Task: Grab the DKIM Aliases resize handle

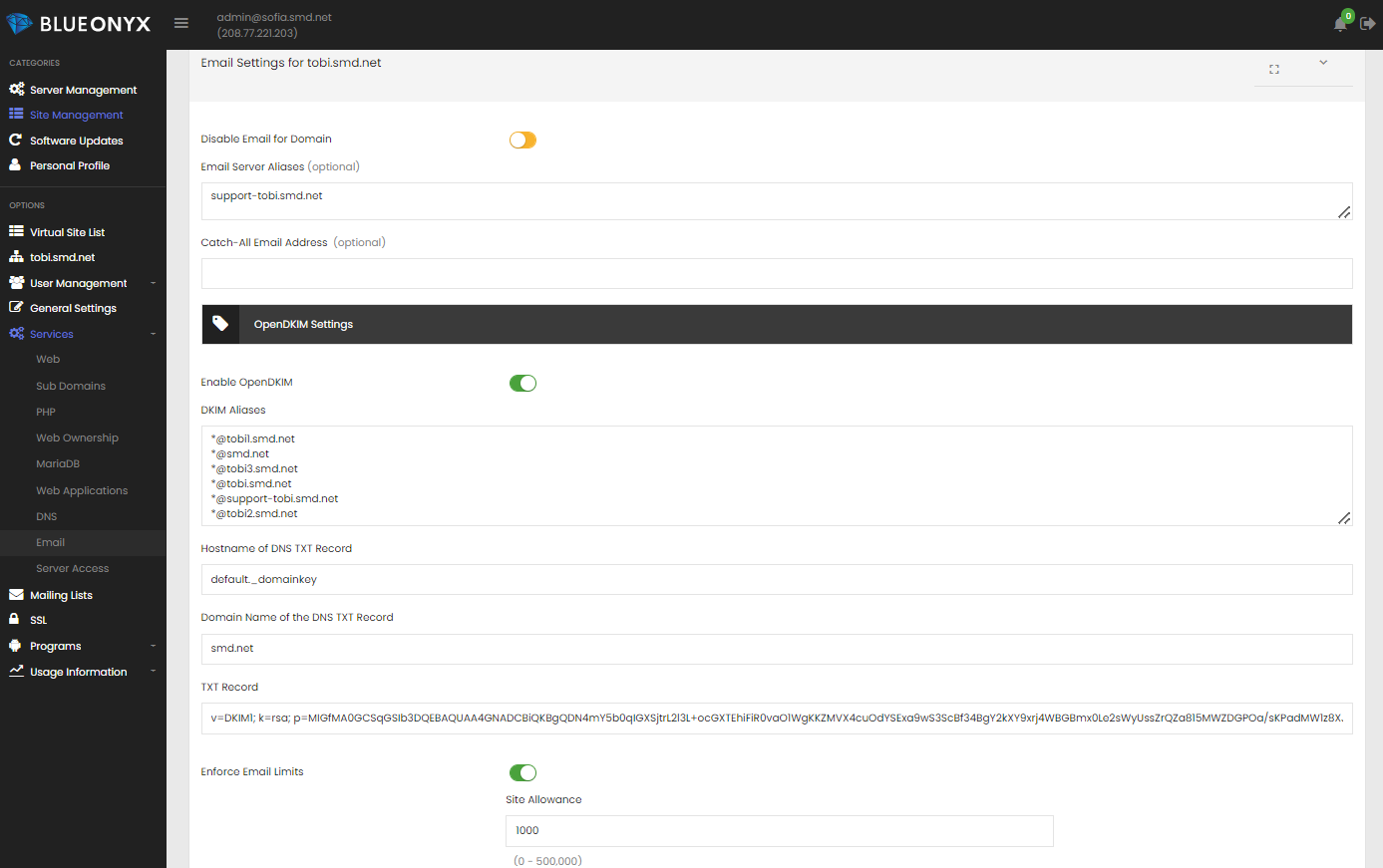Action: (1344, 517)
